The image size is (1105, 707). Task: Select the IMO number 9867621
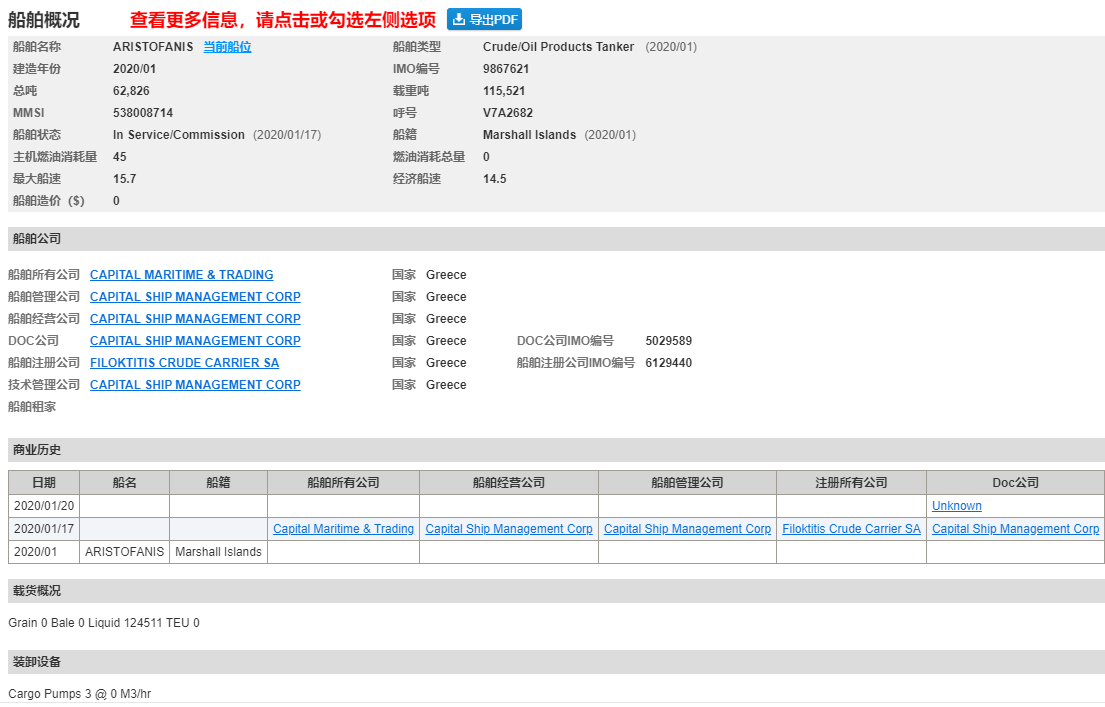506,69
